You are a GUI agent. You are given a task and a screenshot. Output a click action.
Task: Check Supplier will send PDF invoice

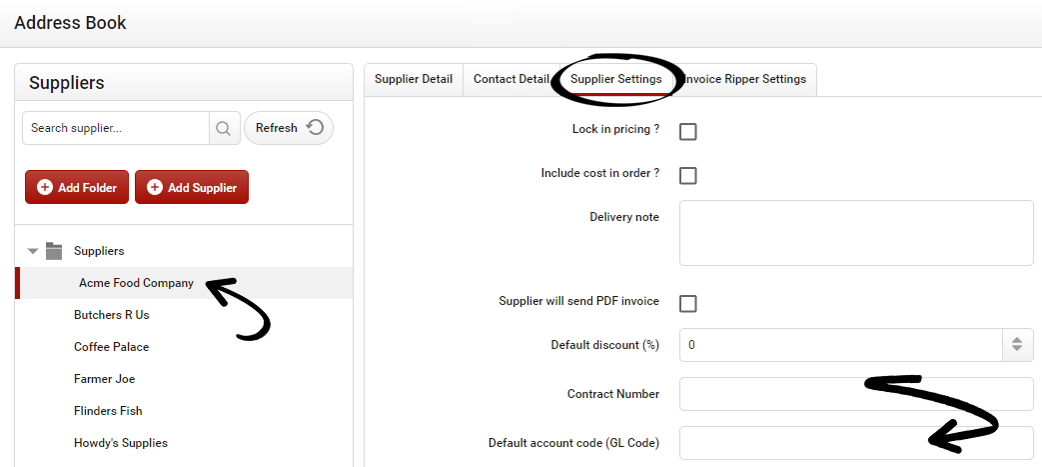pos(688,303)
